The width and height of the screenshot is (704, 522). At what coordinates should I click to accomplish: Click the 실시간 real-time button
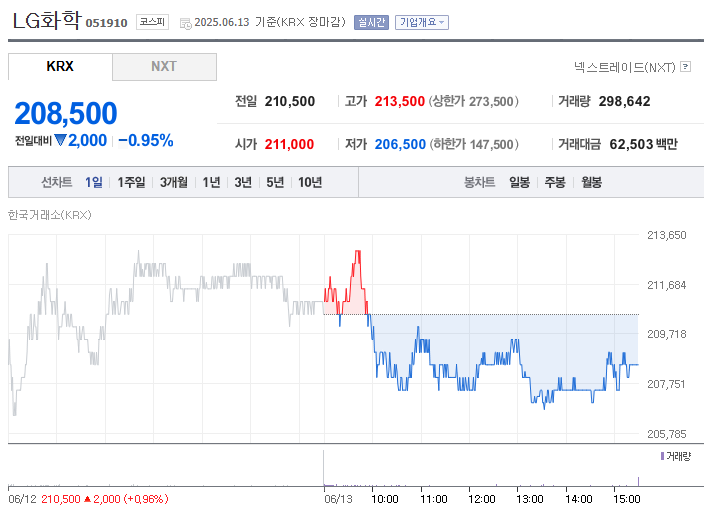tap(371, 22)
